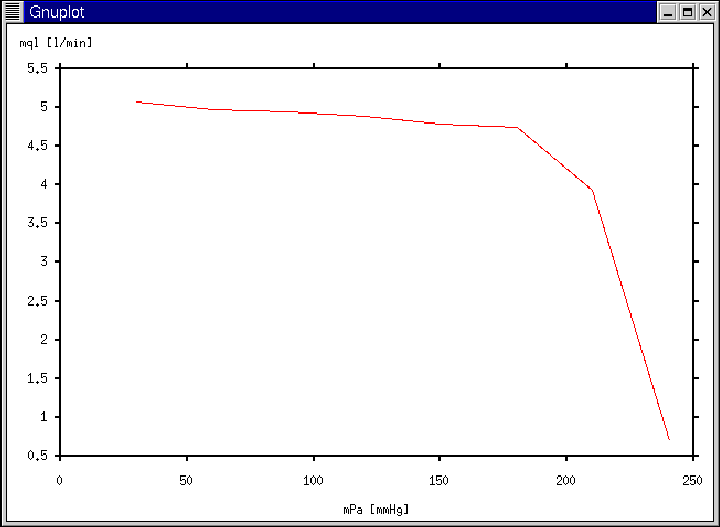Click the 150 tick label on x-axis
Screen dimensions: 720x527
[x=439, y=480]
